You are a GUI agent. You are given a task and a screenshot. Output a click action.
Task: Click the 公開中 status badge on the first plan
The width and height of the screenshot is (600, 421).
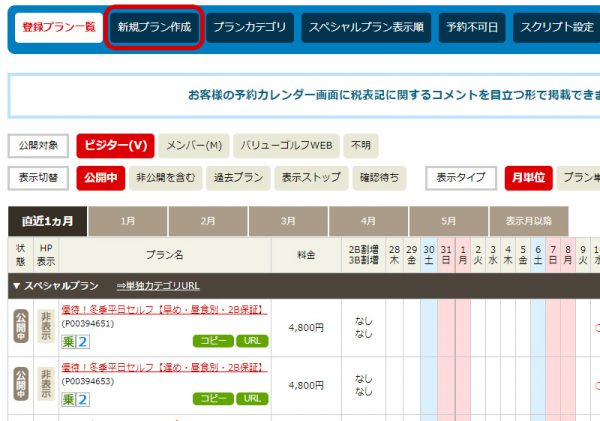pos(19,326)
